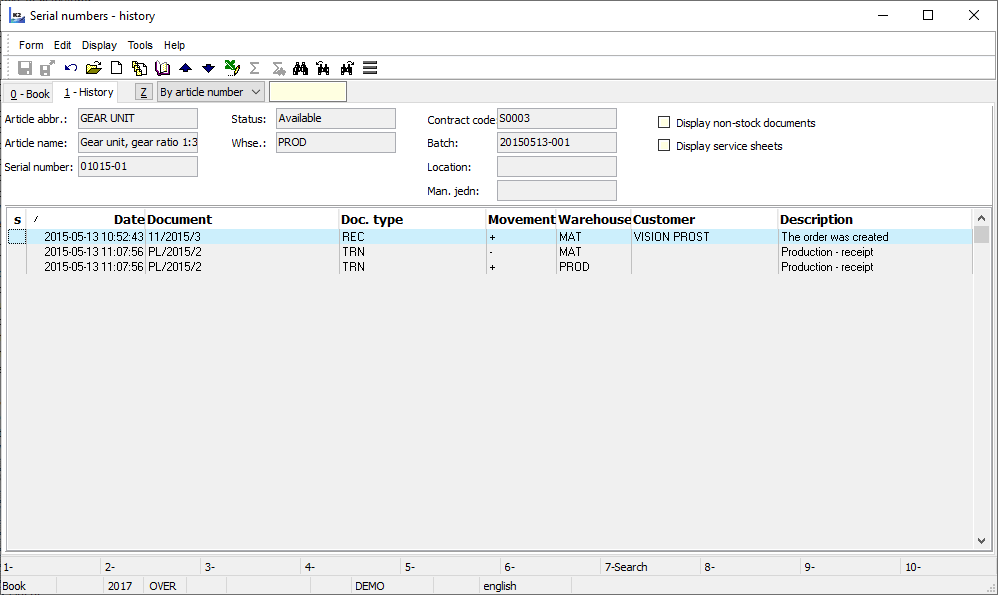Screen dimensions: 998x595
Task: Open the Form menu
Action: tap(31, 45)
